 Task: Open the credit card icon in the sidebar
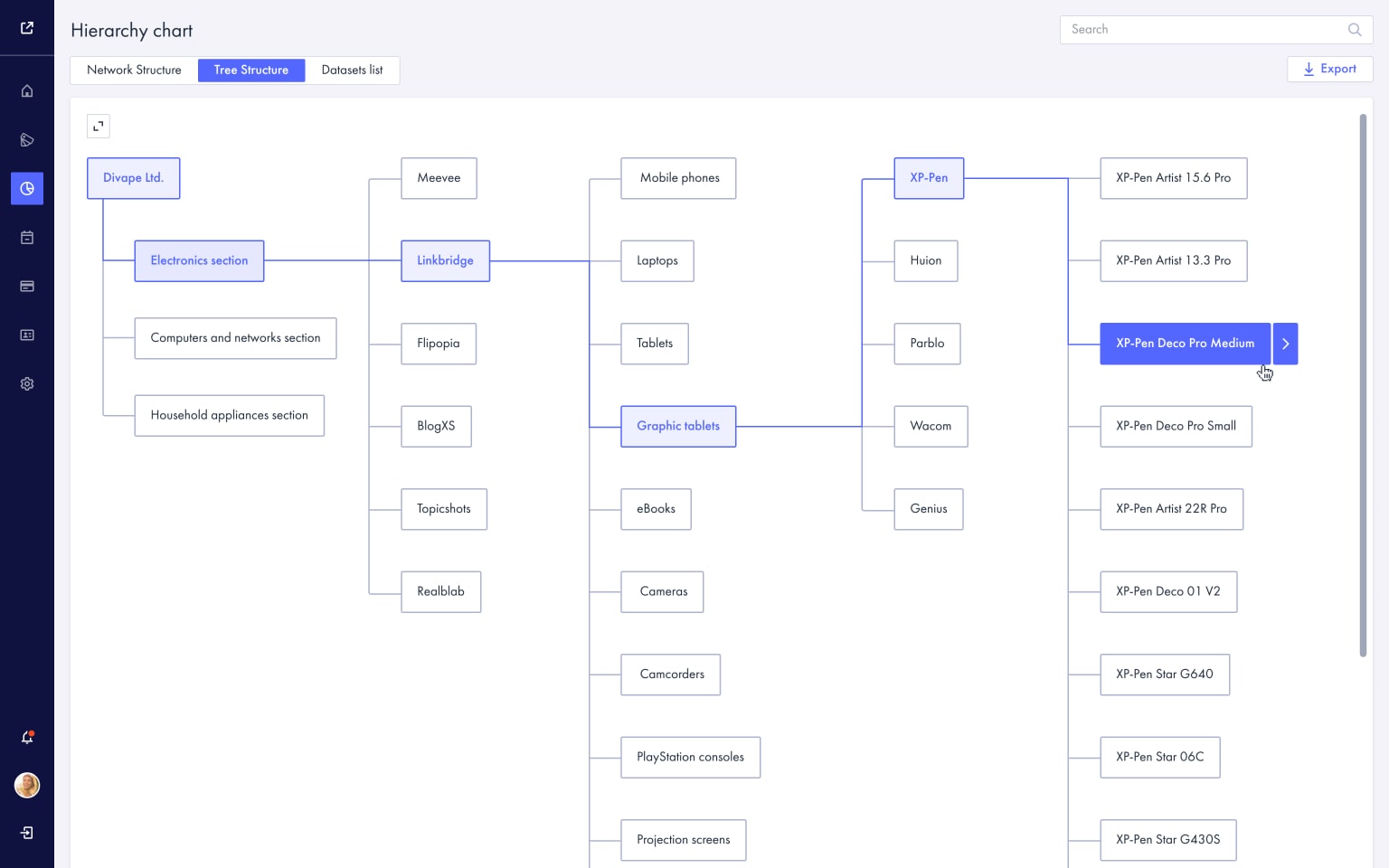tap(27, 287)
